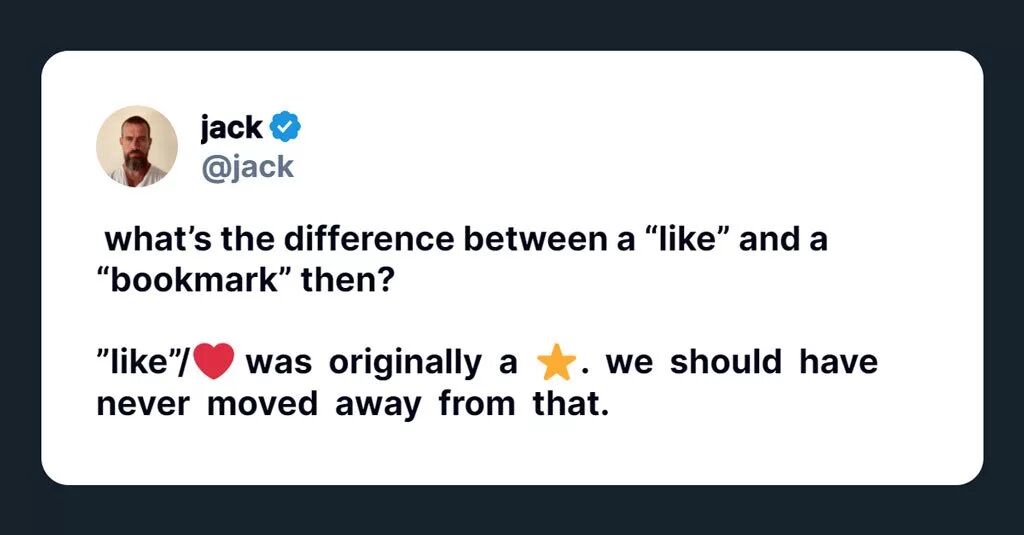Click the word "what's" starting the tweet

pyautogui.click(x=160, y=241)
